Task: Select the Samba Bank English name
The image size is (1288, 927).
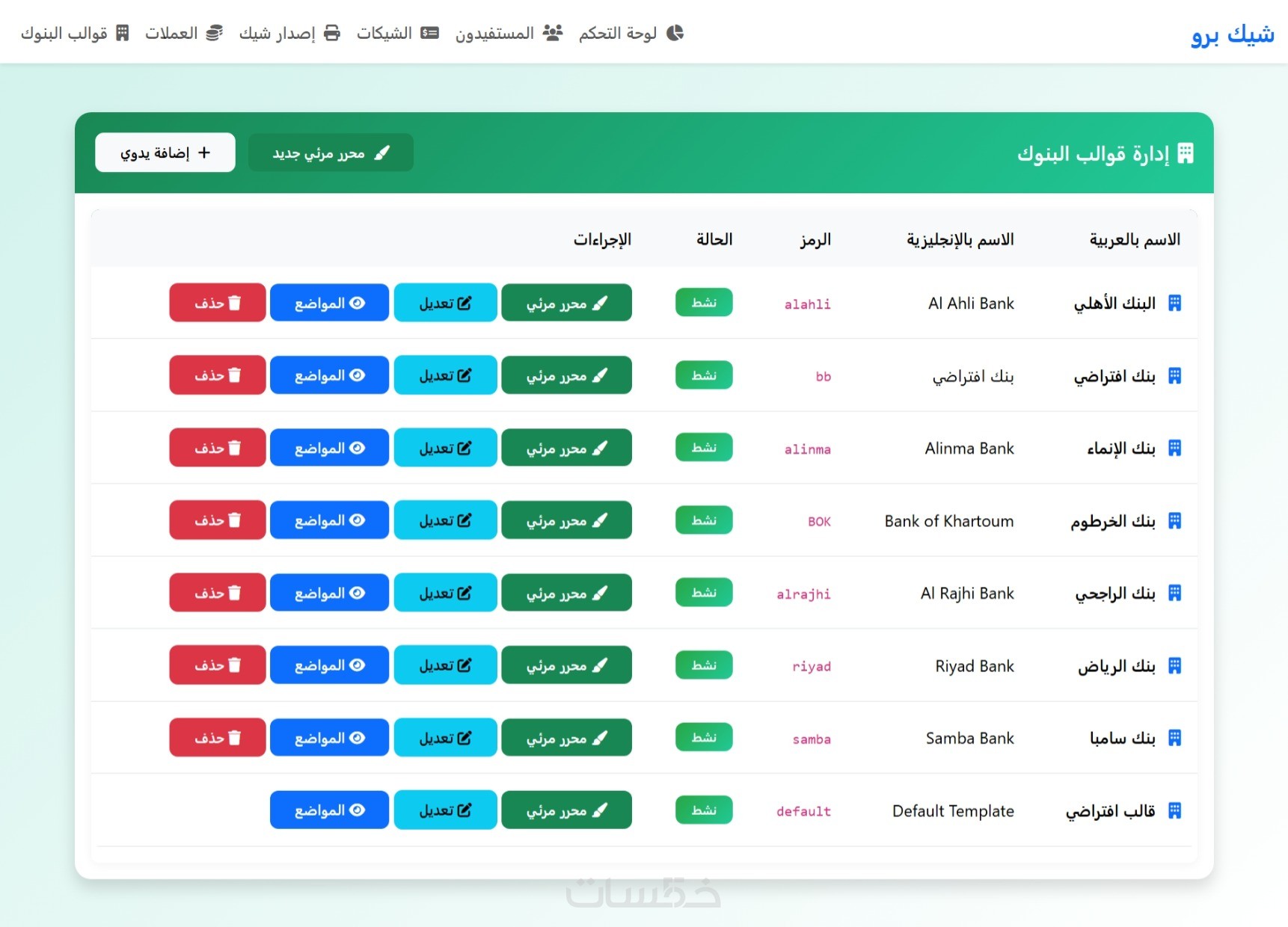Action: [x=969, y=739]
